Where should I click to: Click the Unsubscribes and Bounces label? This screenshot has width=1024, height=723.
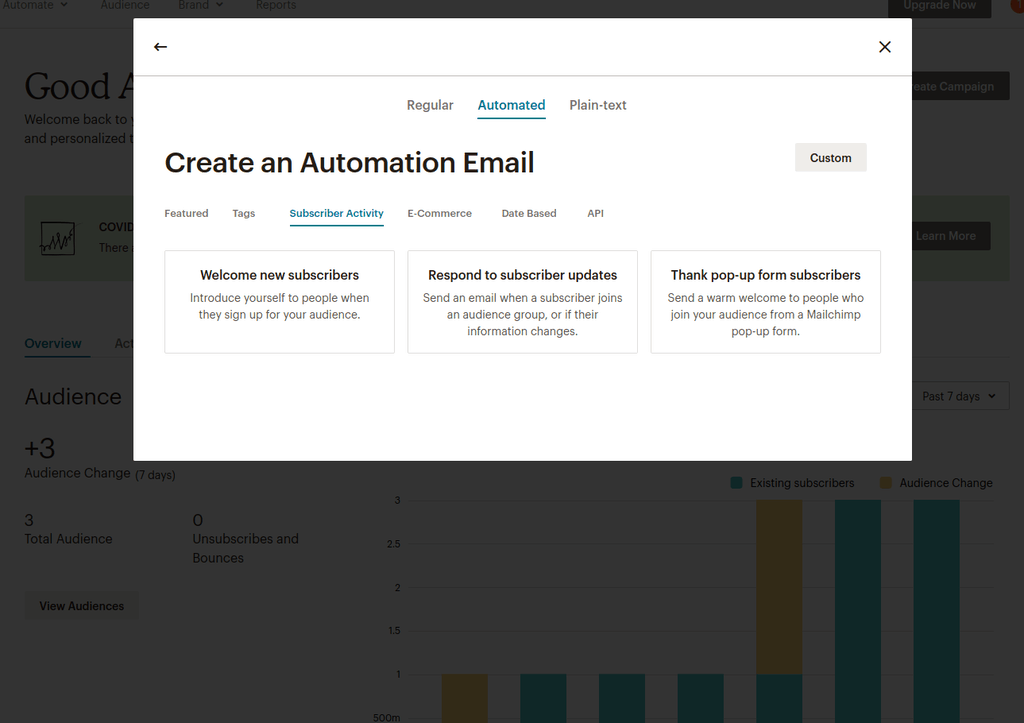tap(246, 549)
